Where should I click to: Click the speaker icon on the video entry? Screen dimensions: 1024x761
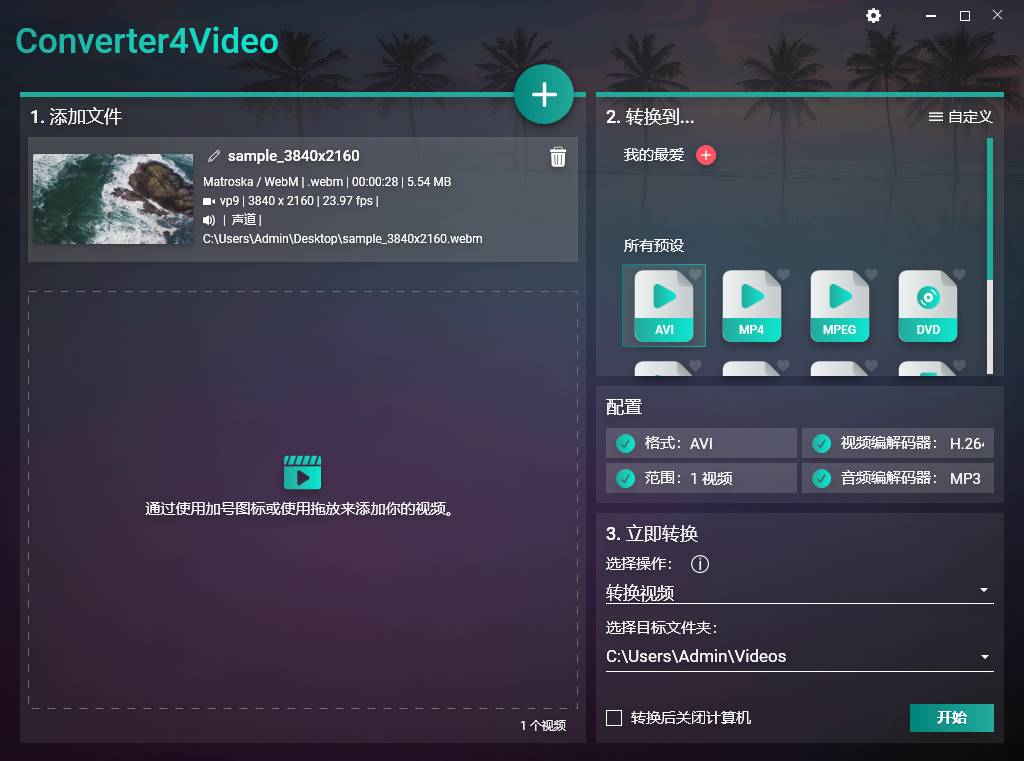point(210,220)
